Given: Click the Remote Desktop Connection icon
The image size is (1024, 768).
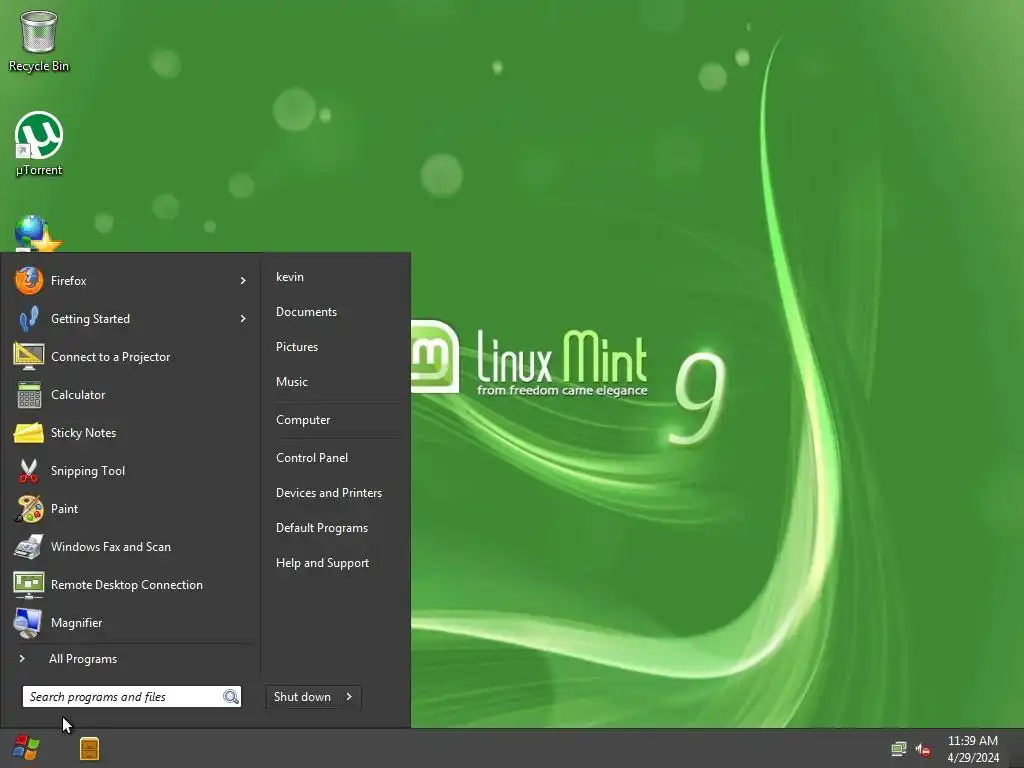Looking at the screenshot, I should pos(29,584).
